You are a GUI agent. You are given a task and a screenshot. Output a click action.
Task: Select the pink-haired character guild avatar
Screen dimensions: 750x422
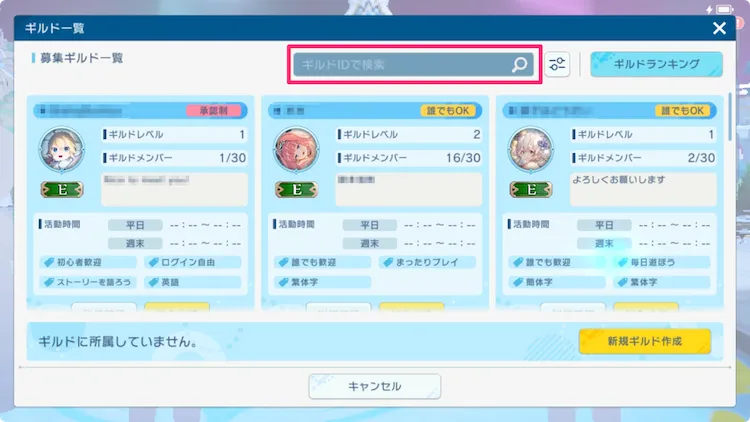(296, 149)
